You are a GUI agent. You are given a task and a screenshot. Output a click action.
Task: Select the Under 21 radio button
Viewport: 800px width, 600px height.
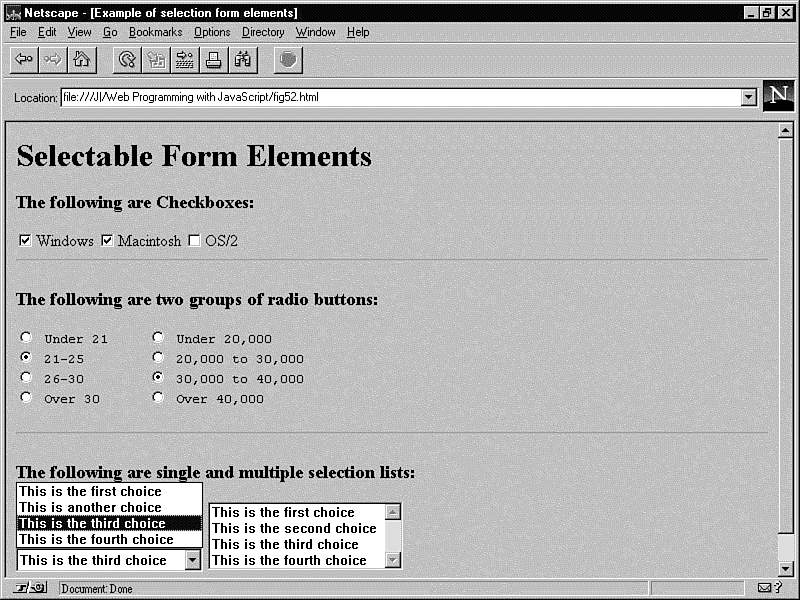26,338
